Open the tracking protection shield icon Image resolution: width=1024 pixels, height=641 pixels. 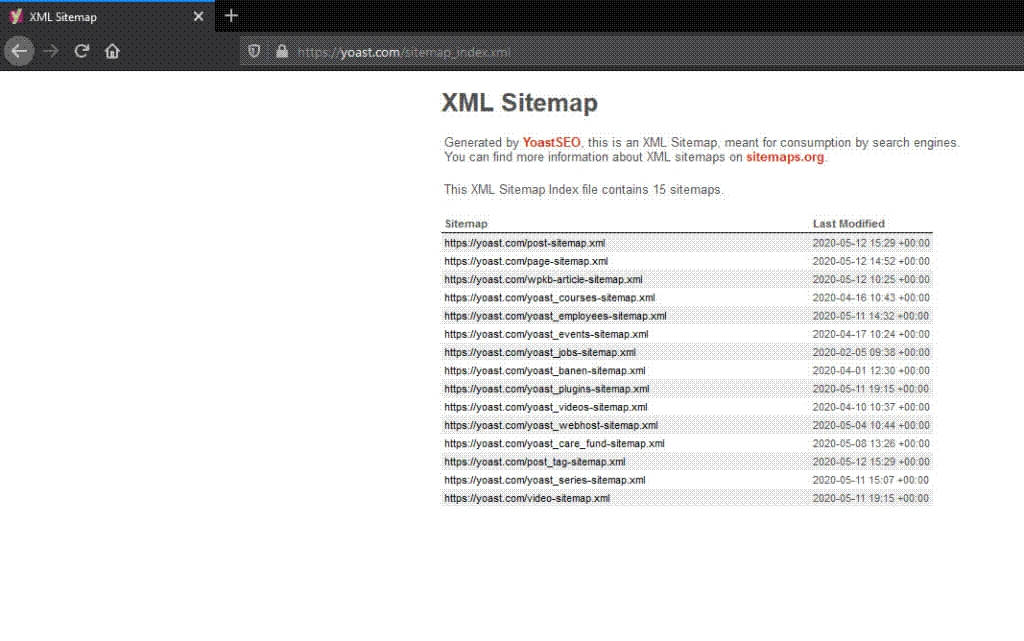[x=255, y=51]
